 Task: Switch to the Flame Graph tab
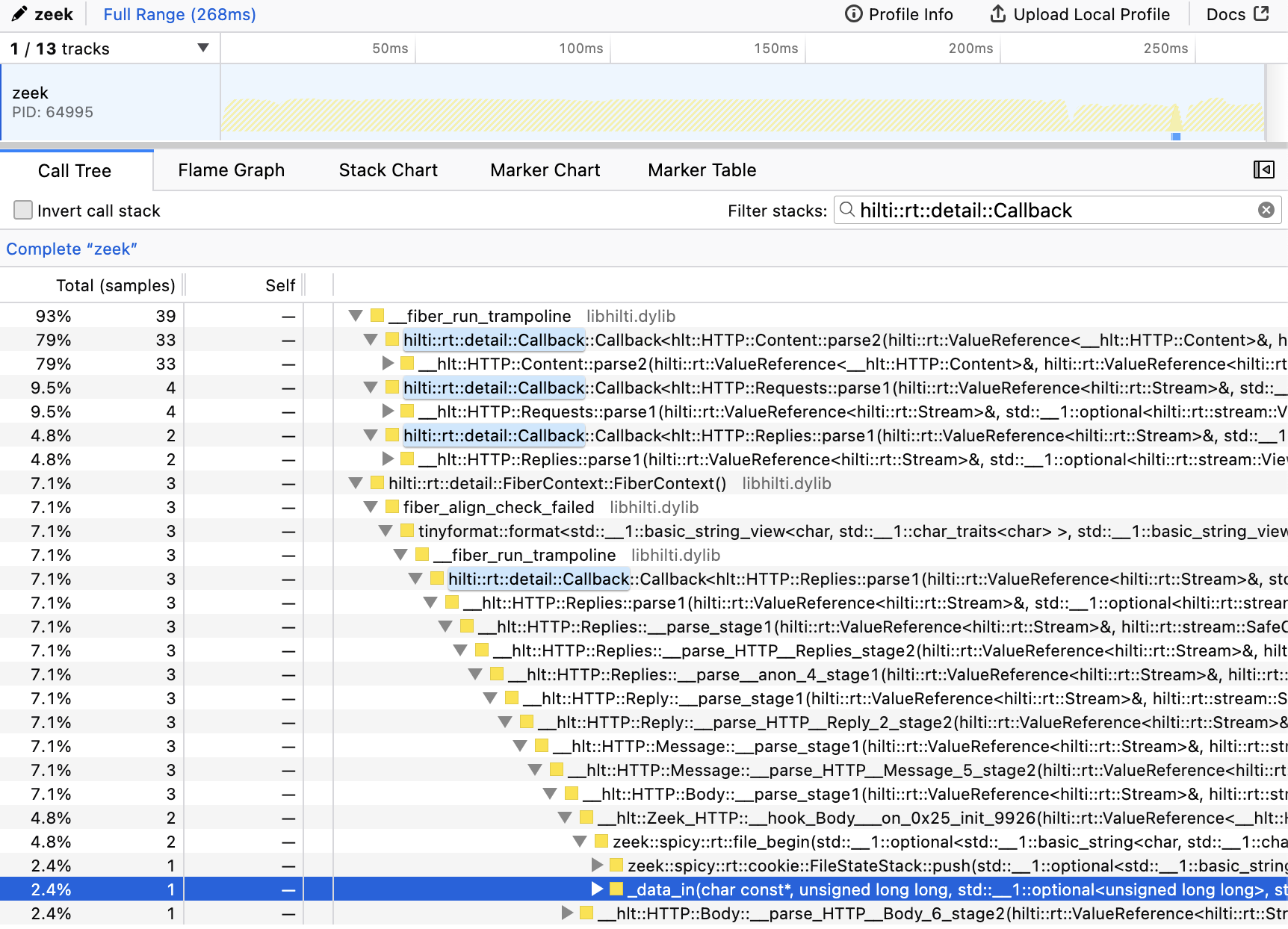click(232, 170)
